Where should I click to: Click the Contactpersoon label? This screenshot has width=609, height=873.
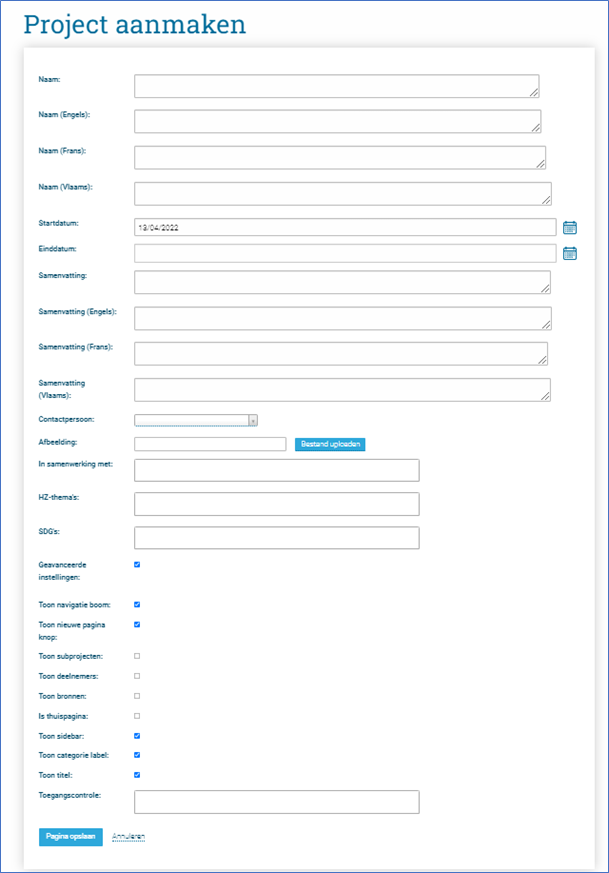(66, 419)
